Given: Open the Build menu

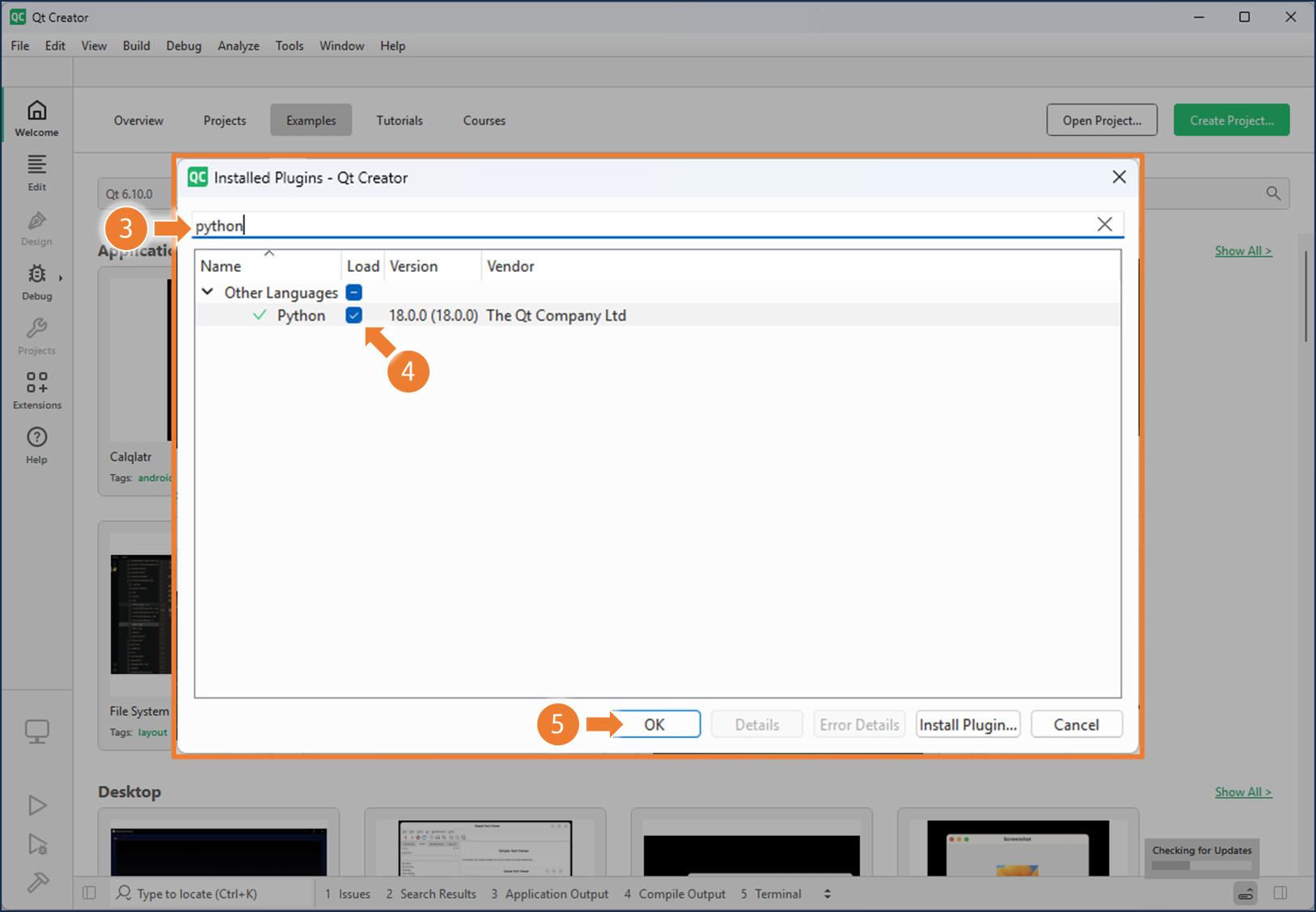Looking at the screenshot, I should coord(136,45).
